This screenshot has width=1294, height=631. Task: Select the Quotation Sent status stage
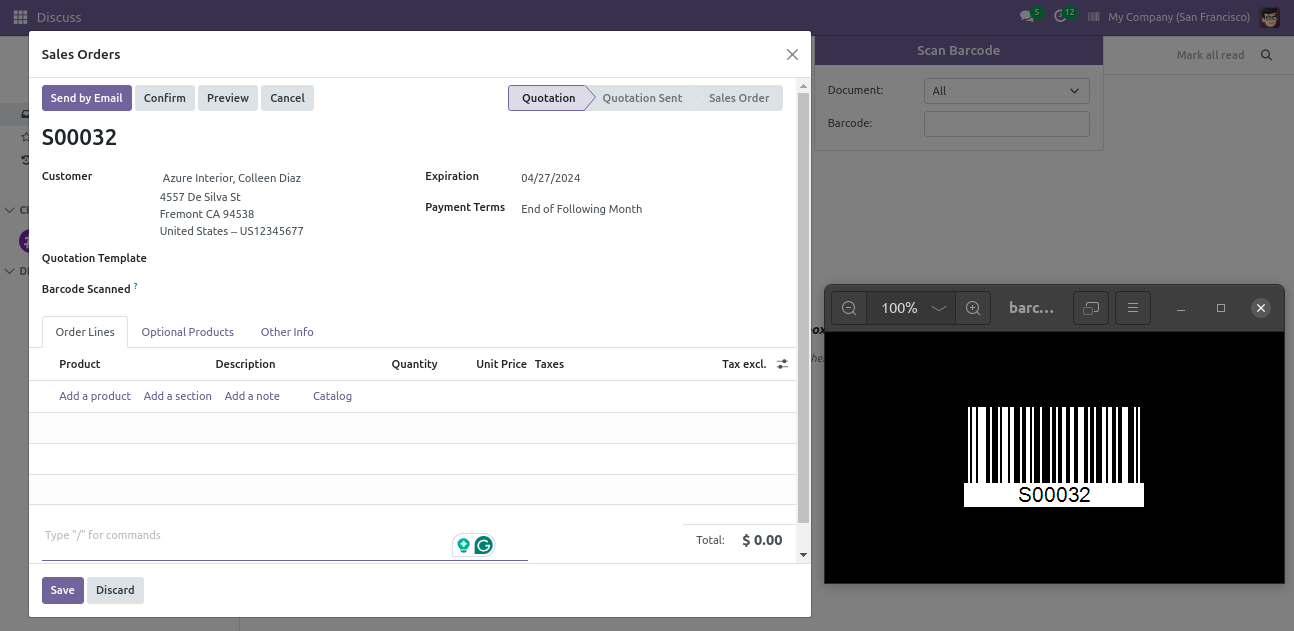coord(642,98)
